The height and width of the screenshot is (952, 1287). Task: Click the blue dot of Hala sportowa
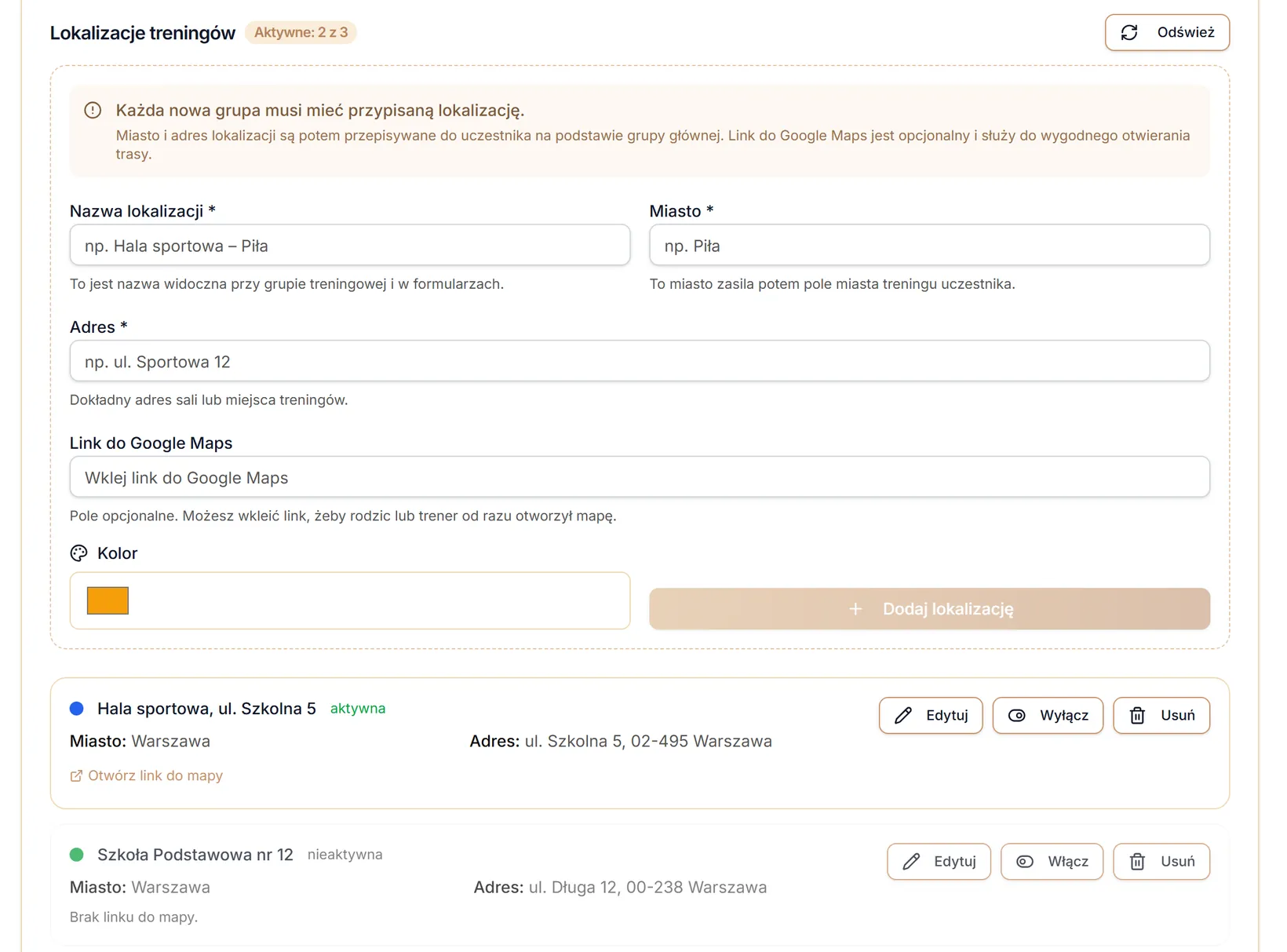click(77, 709)
